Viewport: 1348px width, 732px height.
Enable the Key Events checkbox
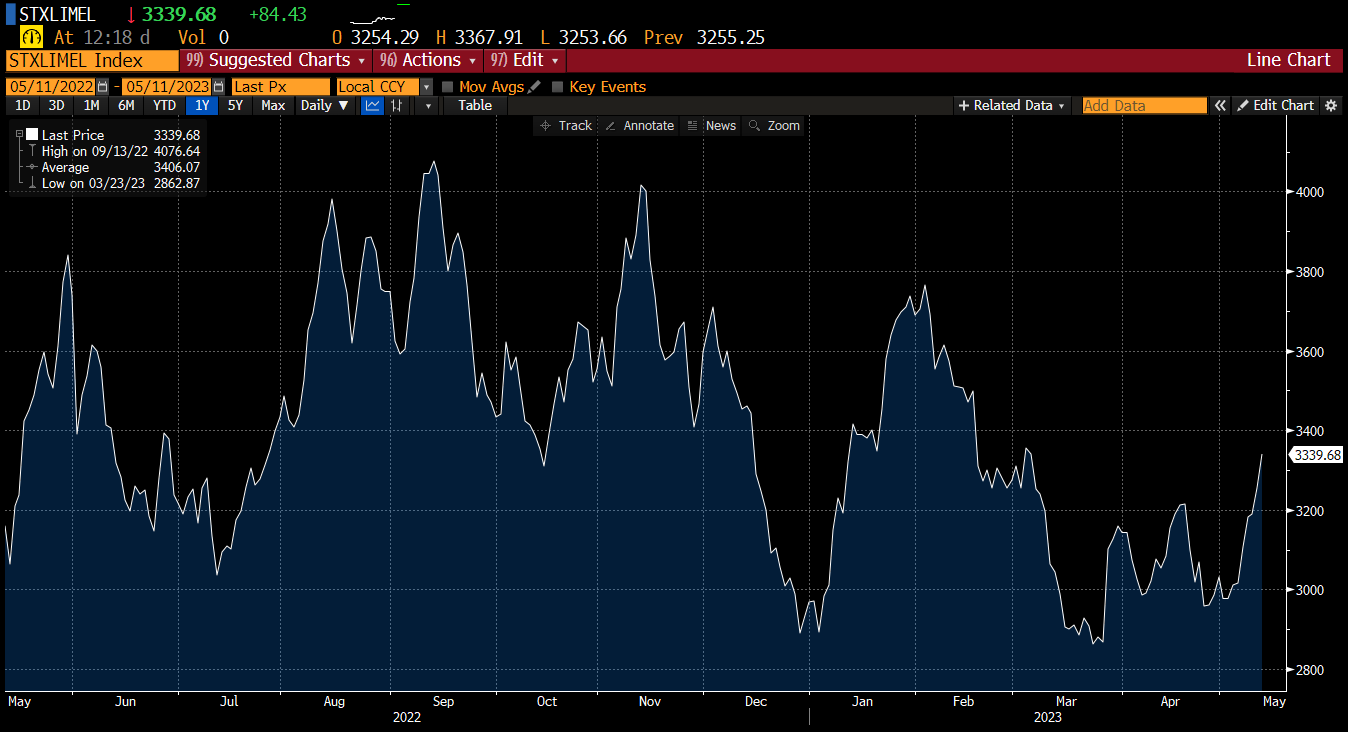tap(558, 87)
